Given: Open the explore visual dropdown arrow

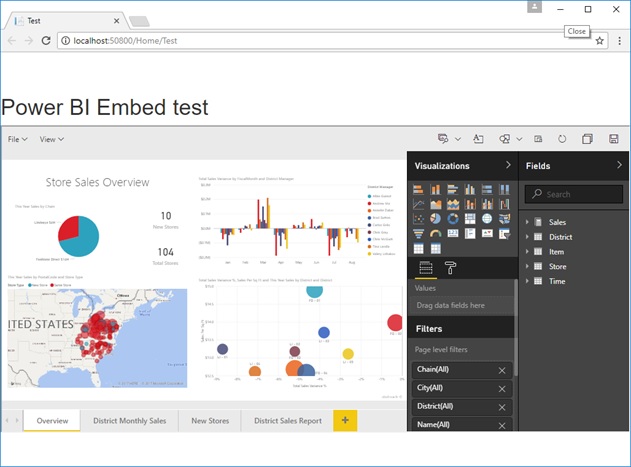Looking at the screenshot, I should (458, 139).
